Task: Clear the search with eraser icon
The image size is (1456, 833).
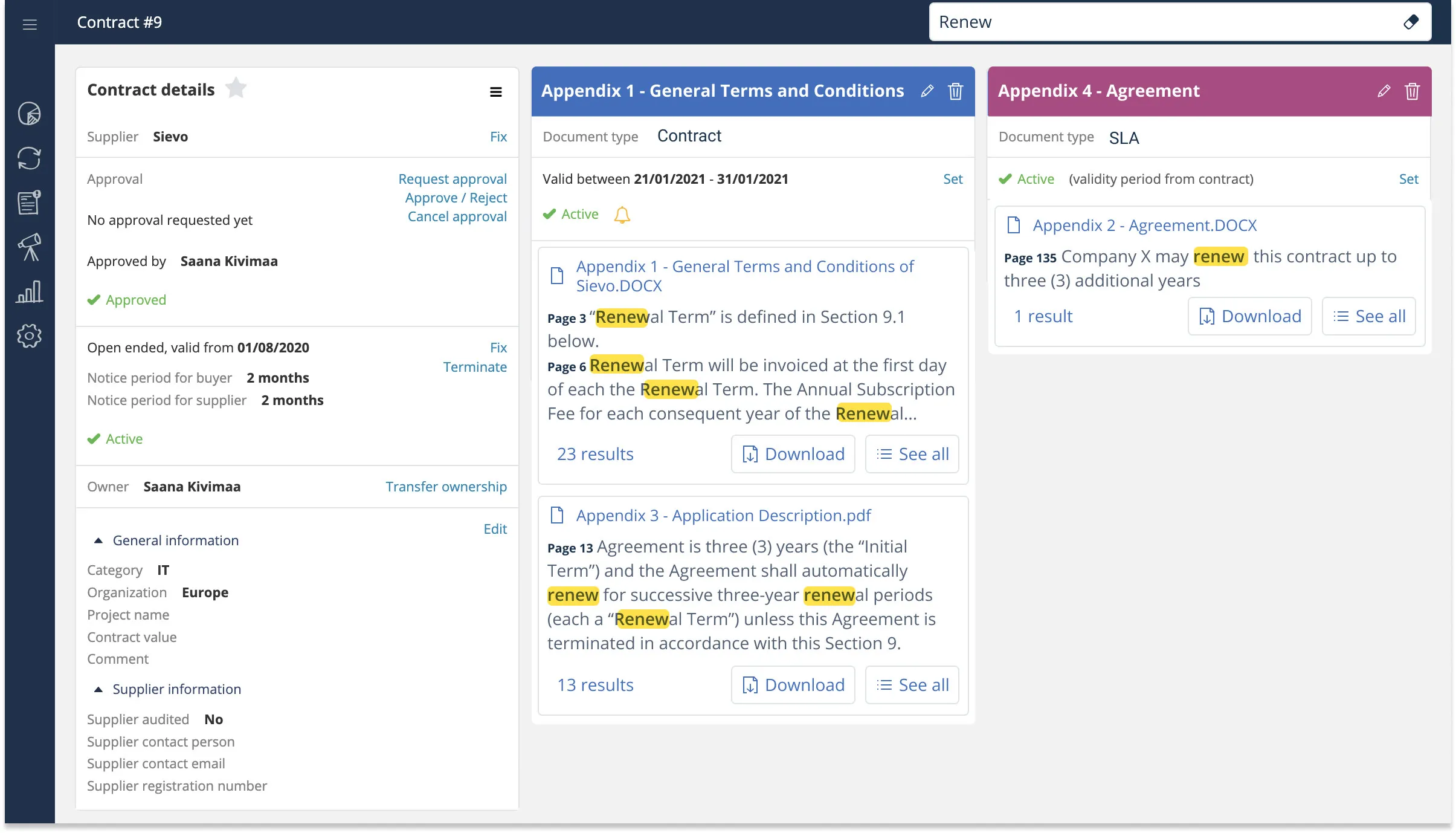Action: point(1411,22)
